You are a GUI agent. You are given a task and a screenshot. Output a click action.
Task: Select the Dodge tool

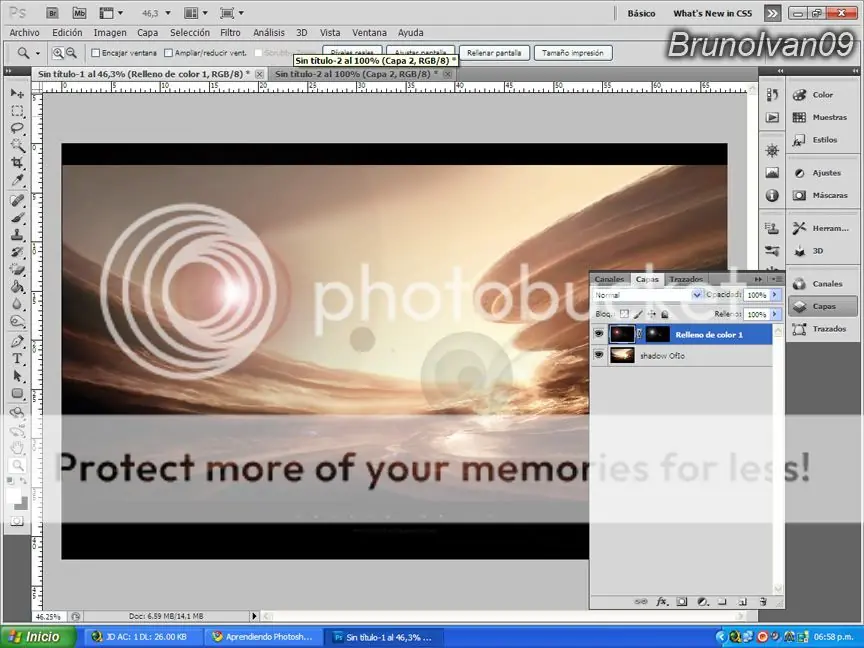tap(17, 321)
